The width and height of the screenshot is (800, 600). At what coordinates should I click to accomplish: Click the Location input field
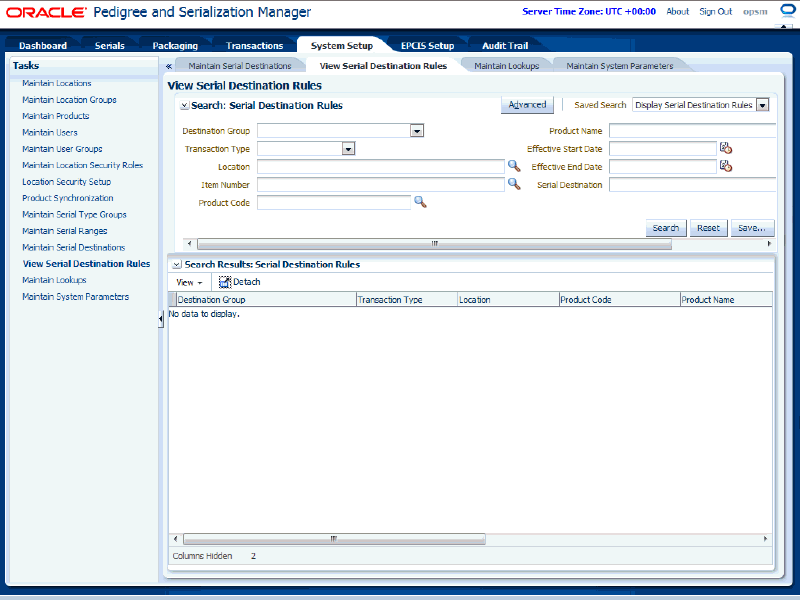coord(381,167)
